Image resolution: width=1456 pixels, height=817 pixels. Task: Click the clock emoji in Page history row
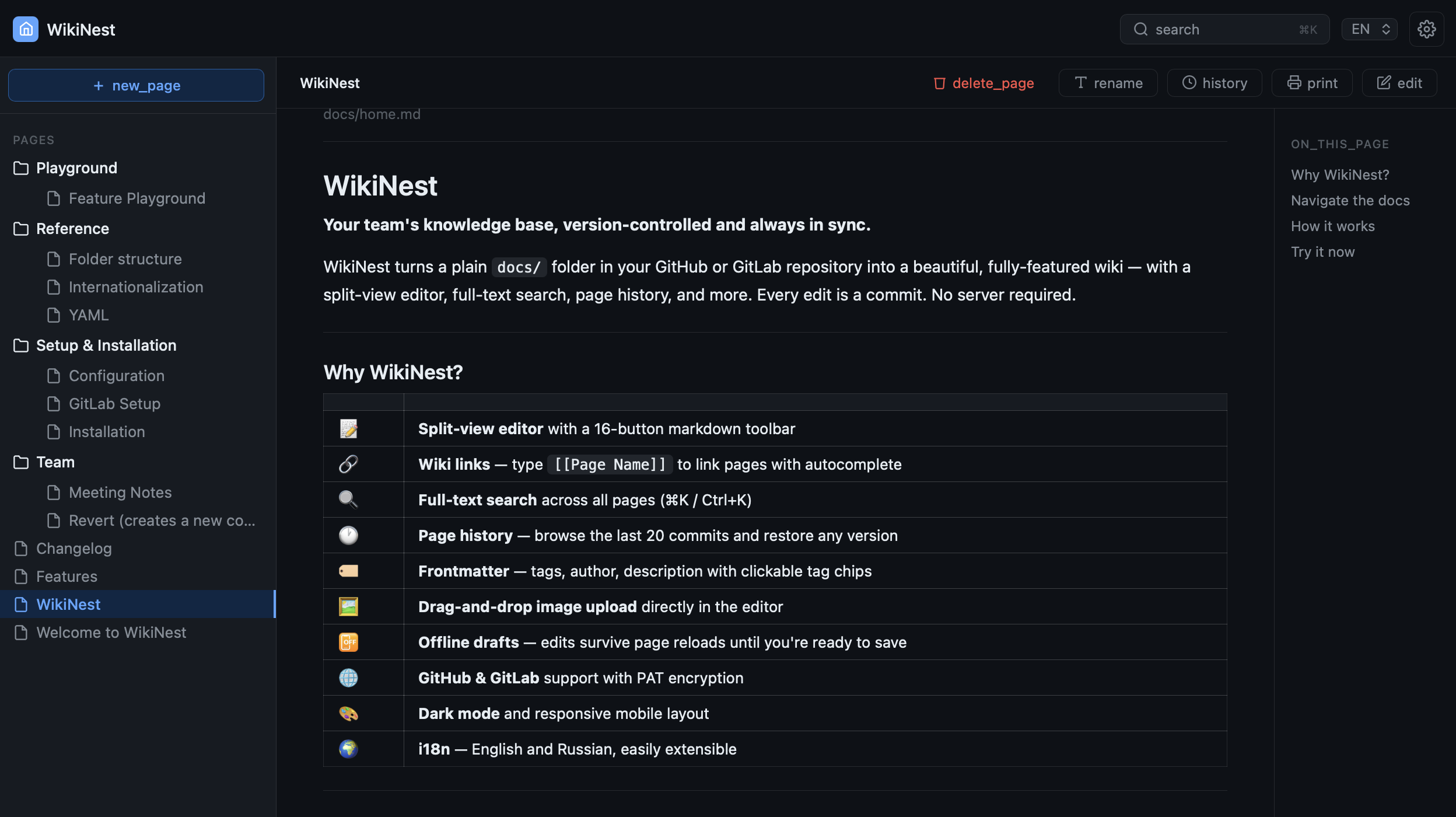click(x=348, y=536)
